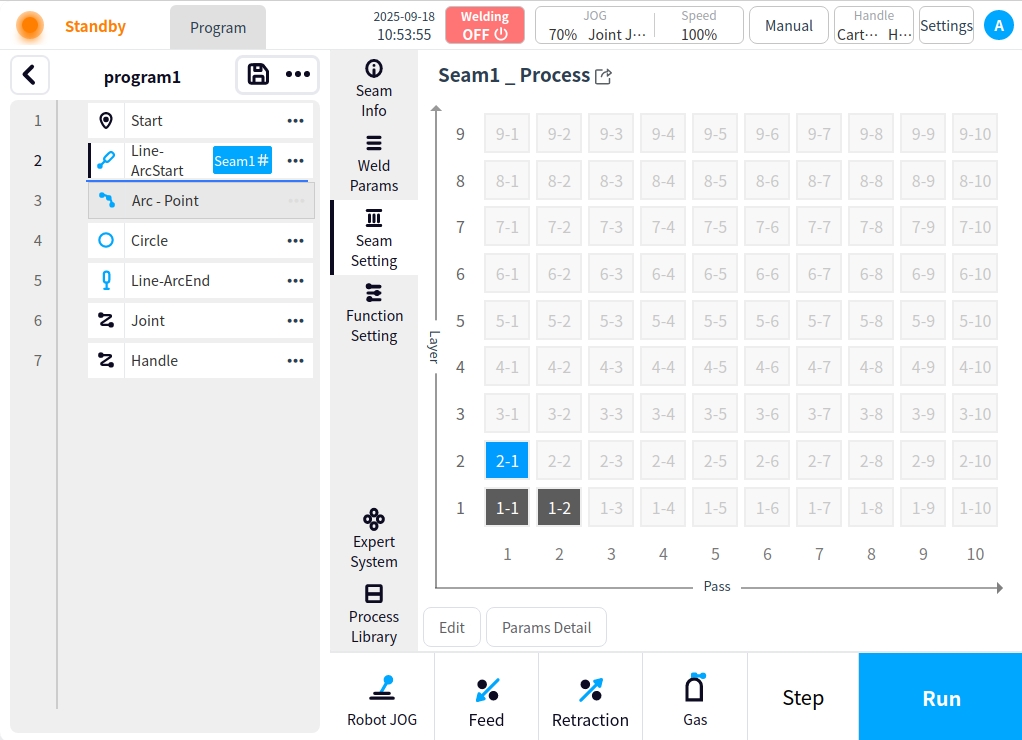Open the Weld Params section
Screen dimensions: 1022x740
click(374, 163)
